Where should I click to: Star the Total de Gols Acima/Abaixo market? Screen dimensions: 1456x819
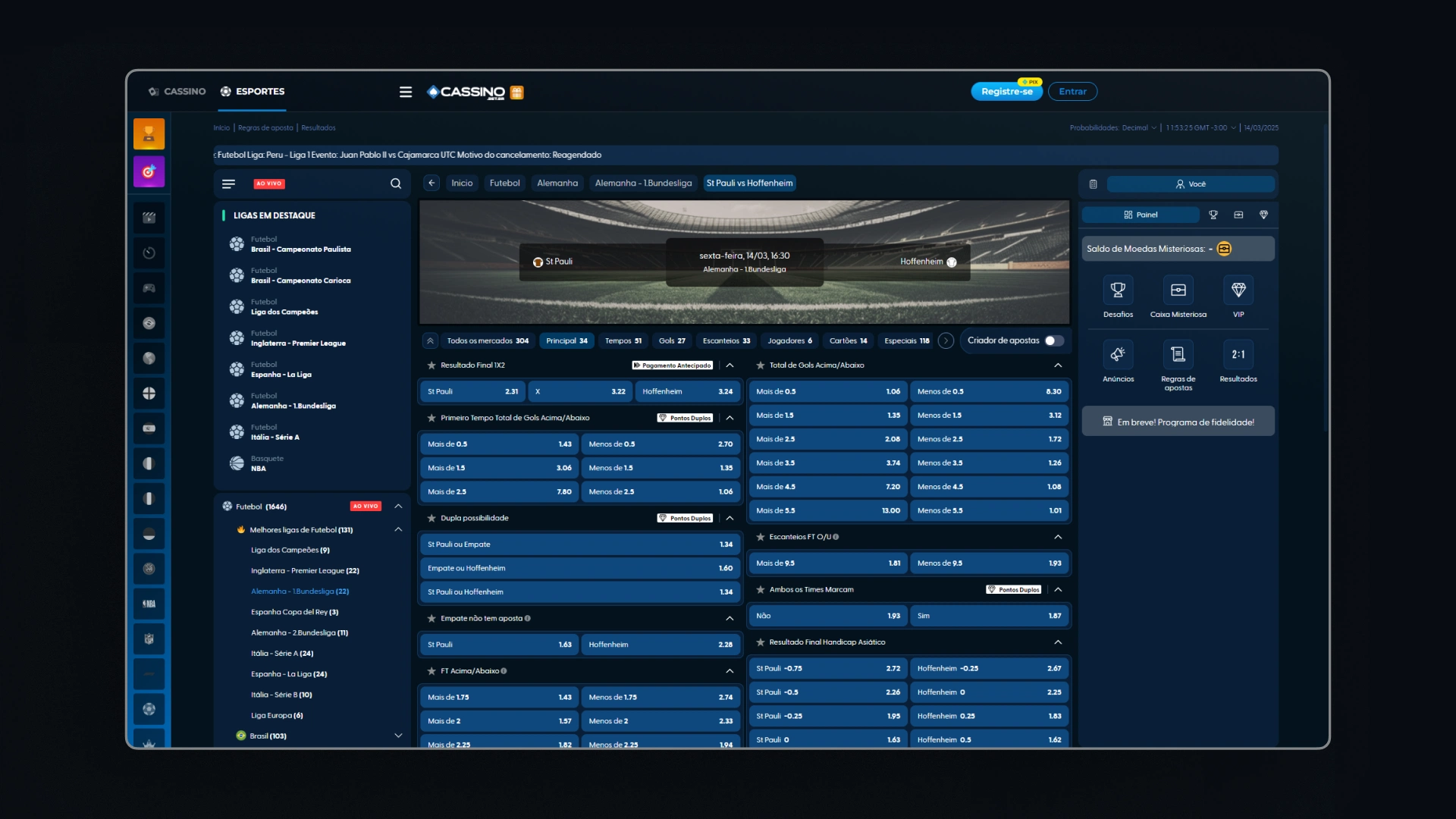pyautogui.click(x=760, y=366)
